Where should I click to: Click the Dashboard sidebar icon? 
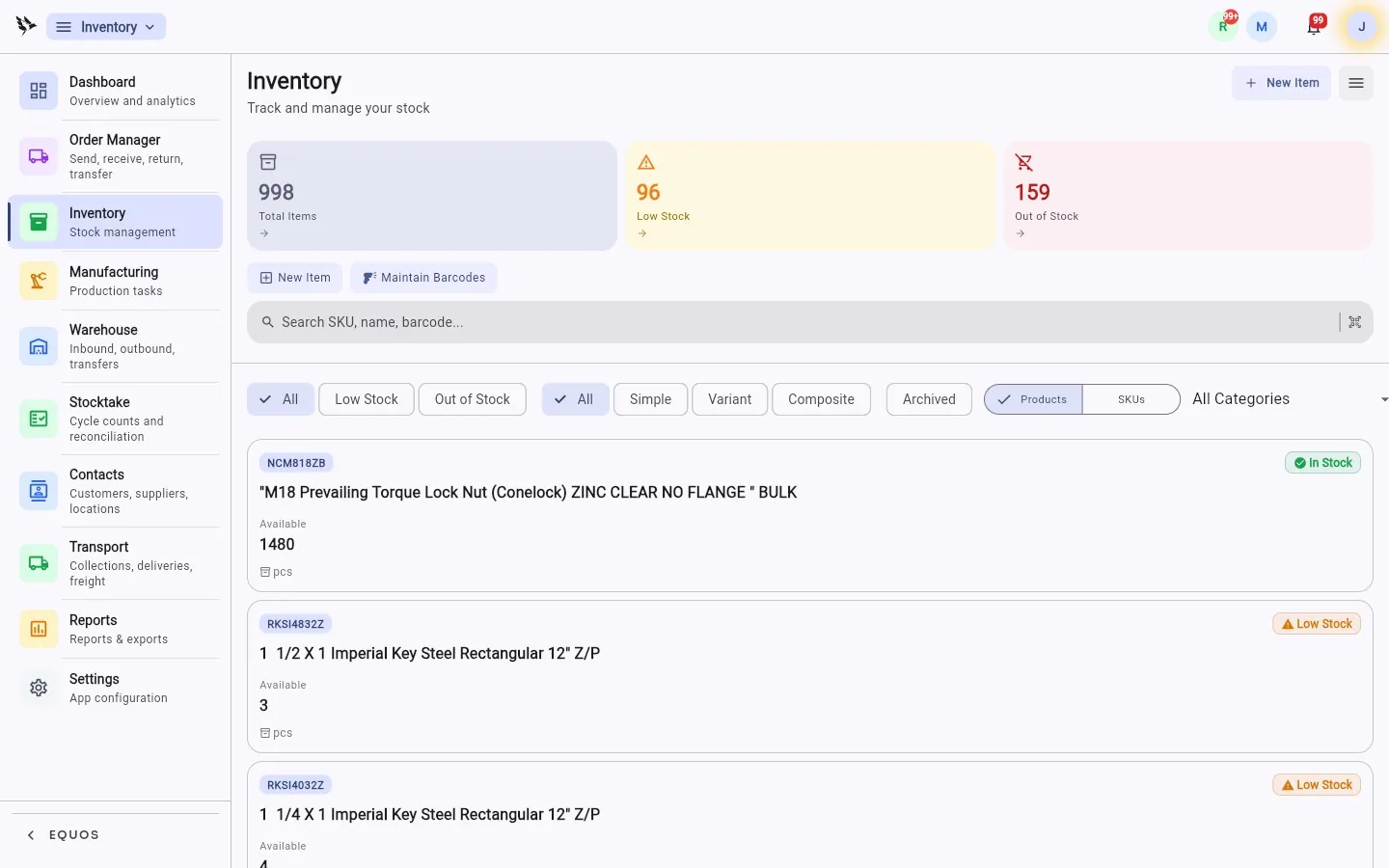39,91
